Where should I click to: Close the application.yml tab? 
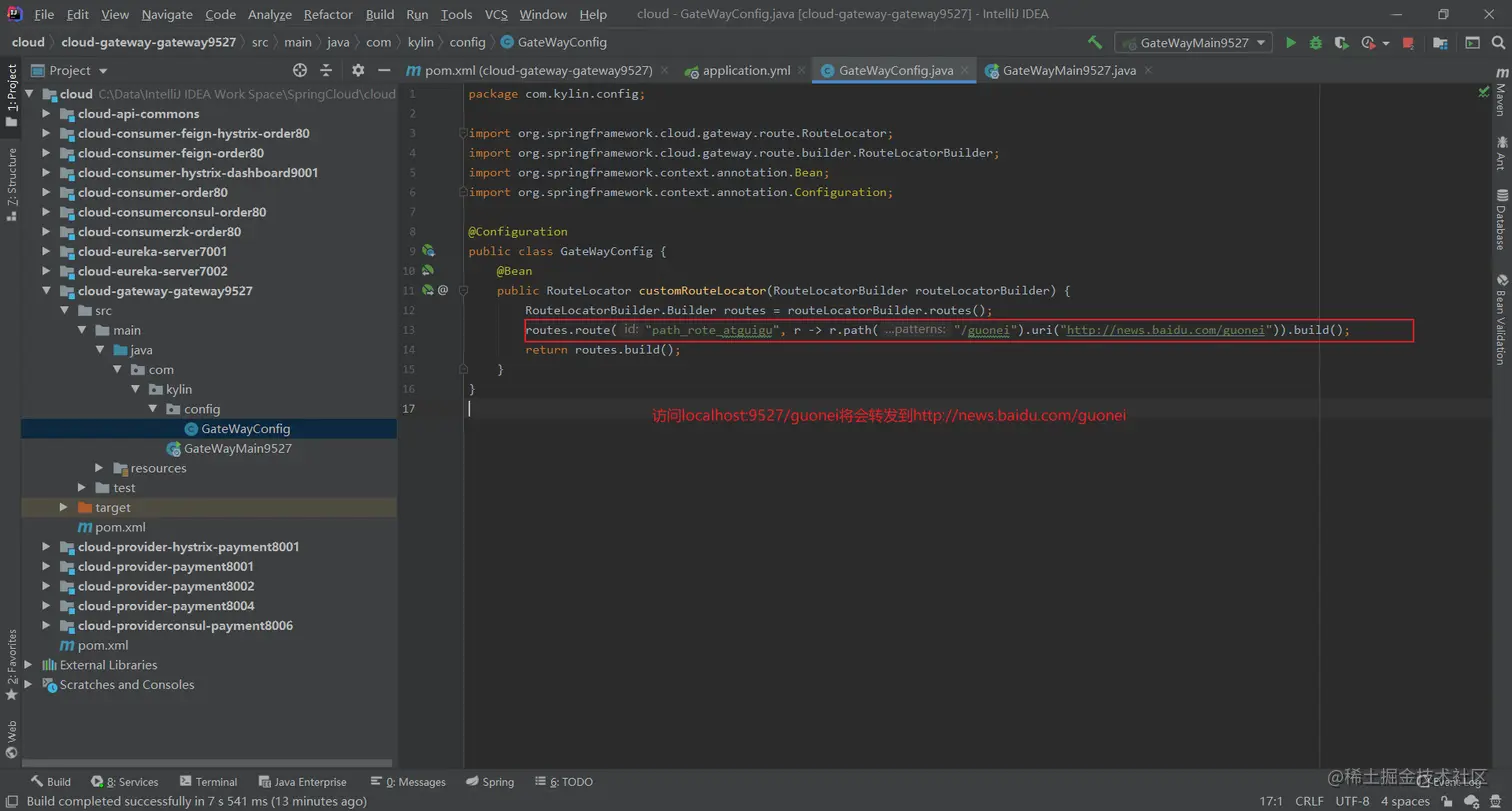(803, 70)
